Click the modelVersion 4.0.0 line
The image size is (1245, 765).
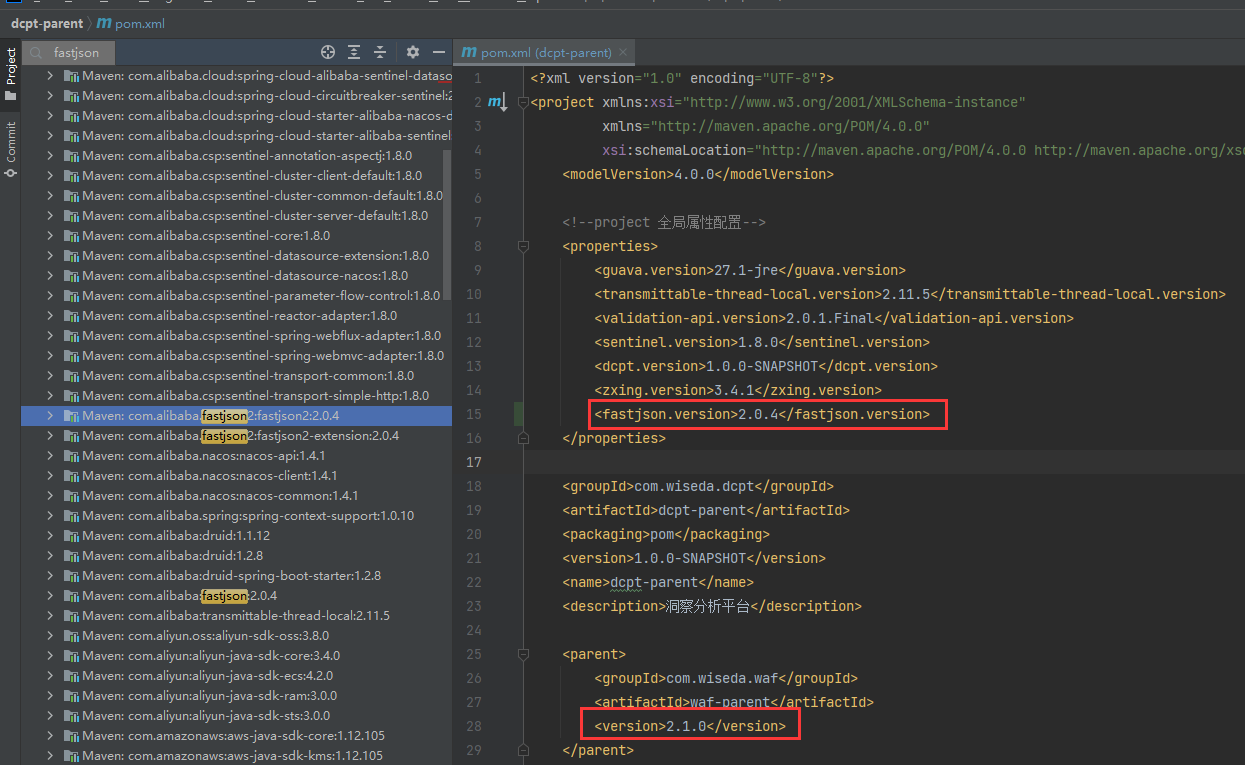tap(698, 174)
